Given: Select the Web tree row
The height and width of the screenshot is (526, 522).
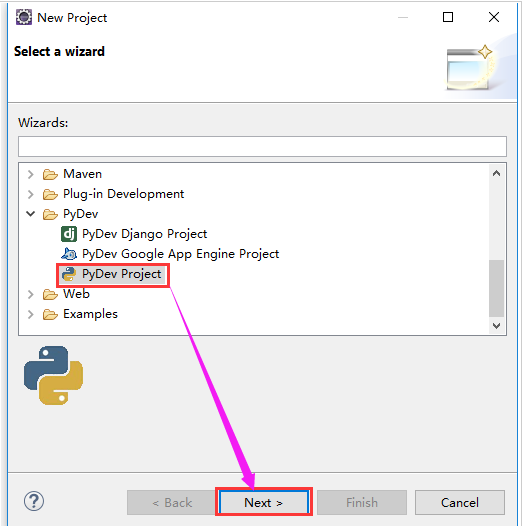Looking at the screenshot, I should point(76,294).
